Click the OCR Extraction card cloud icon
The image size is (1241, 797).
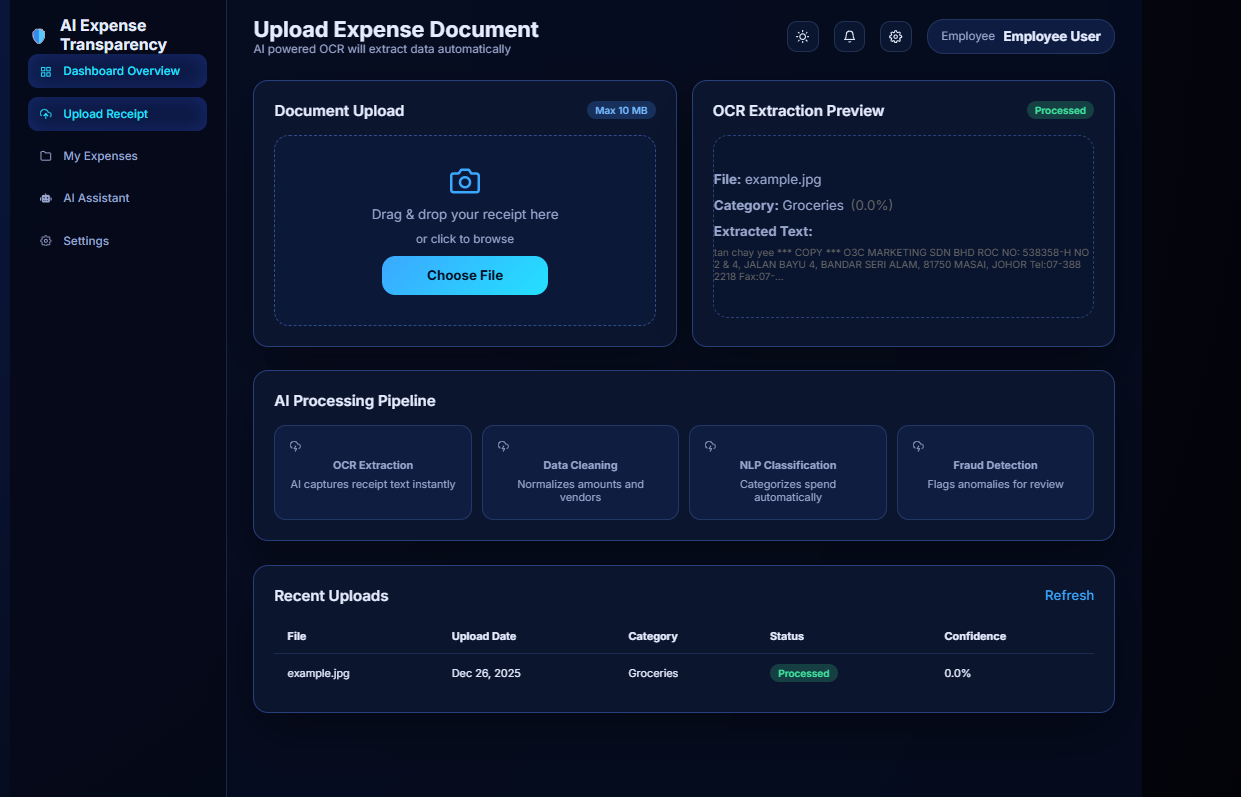295,446
